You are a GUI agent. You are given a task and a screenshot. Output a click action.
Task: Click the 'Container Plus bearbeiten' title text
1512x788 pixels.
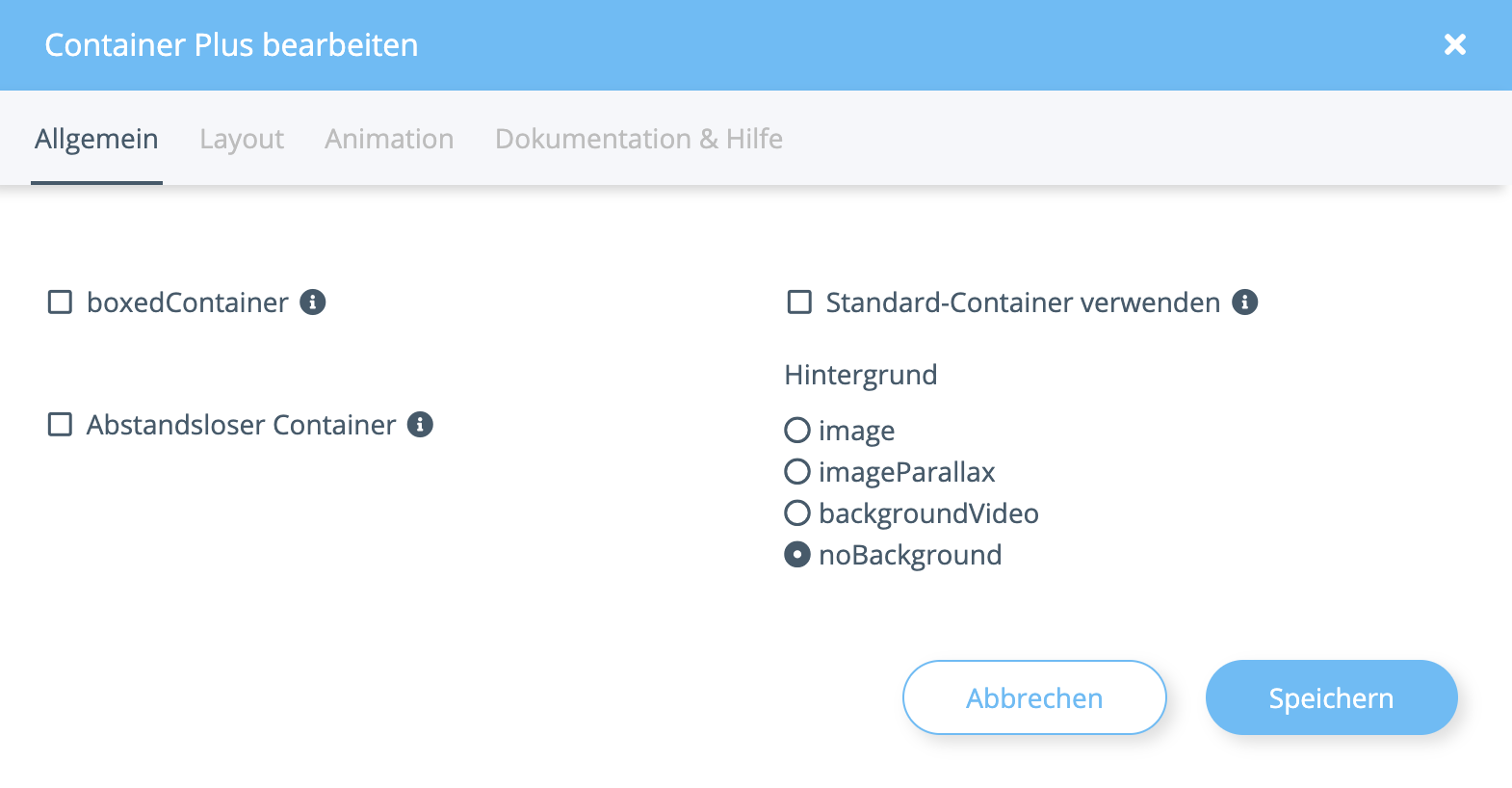pyautogui.click(x=231, y=45)
